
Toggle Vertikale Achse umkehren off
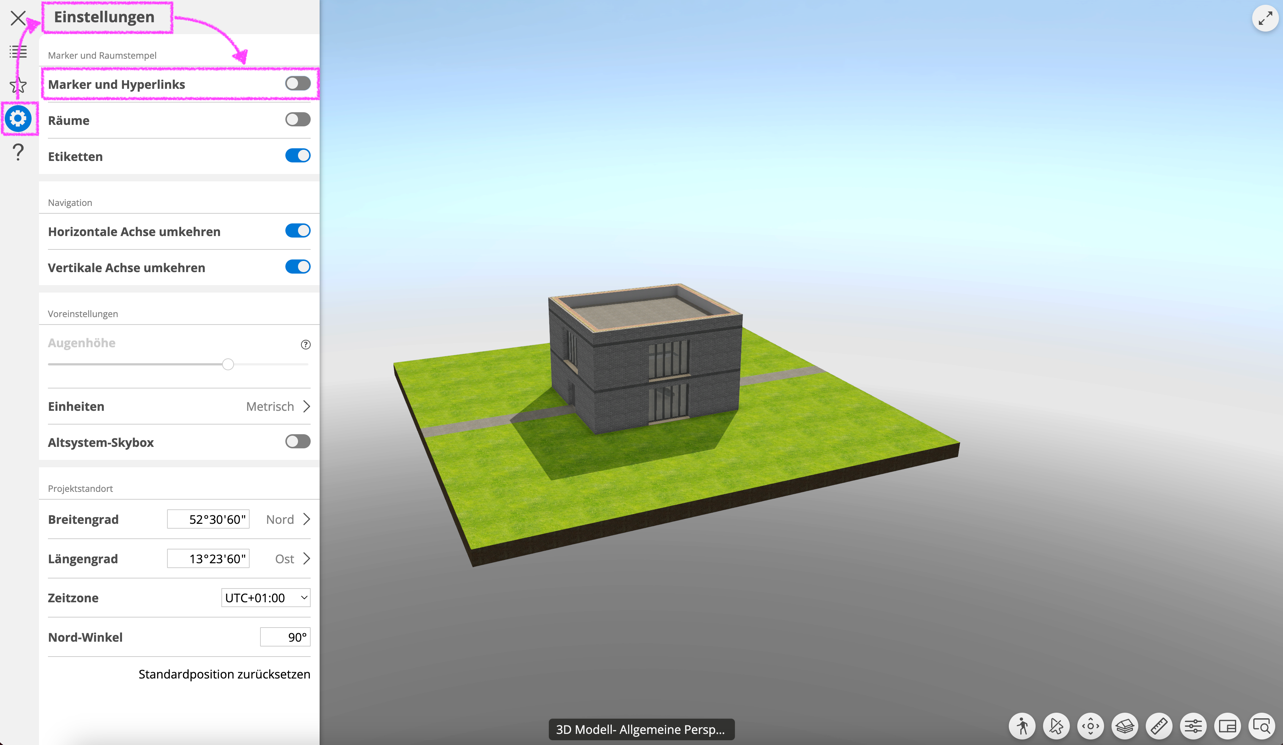[x=297, y=267]
